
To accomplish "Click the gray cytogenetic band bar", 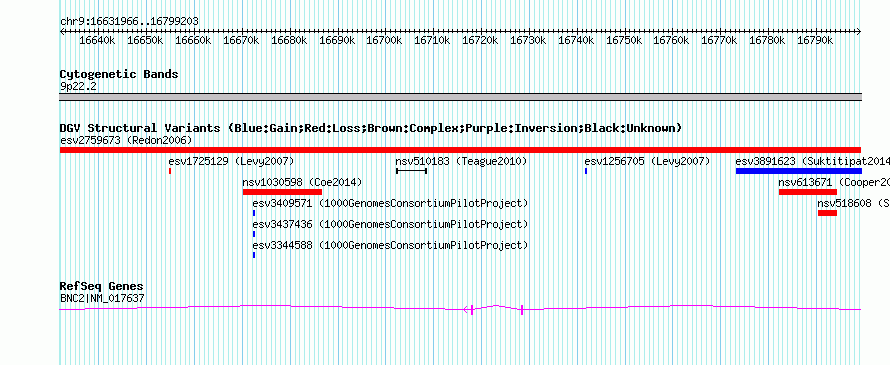I will coord(460,97).
